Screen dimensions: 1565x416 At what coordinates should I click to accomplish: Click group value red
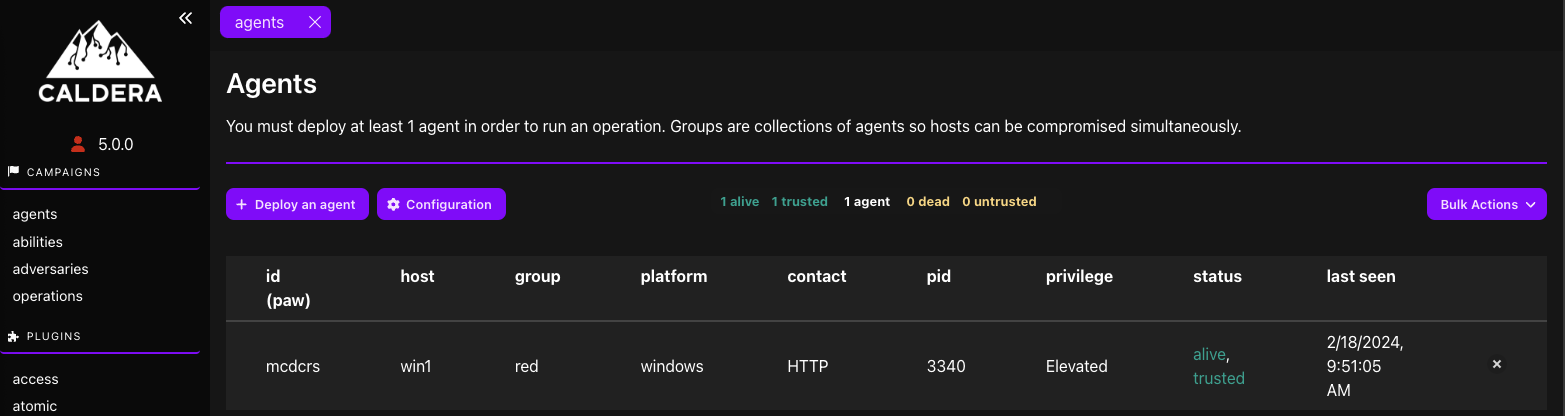click(527, 366)
